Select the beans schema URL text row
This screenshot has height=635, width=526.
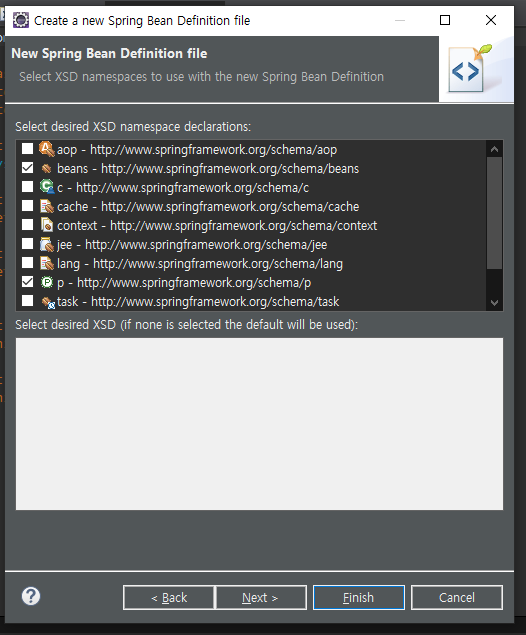(208, 169)
